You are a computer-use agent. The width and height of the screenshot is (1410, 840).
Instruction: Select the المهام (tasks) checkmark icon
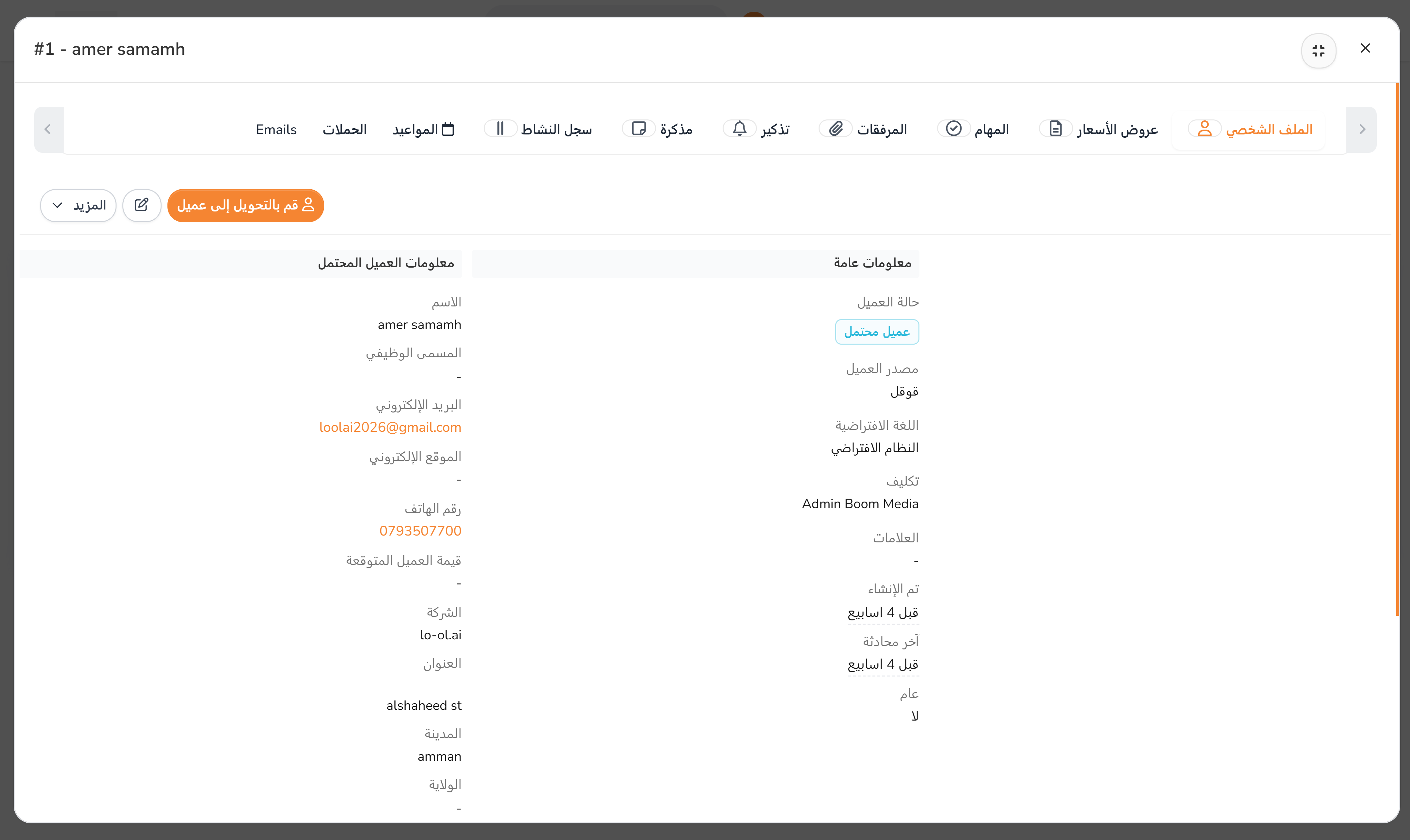954,129
